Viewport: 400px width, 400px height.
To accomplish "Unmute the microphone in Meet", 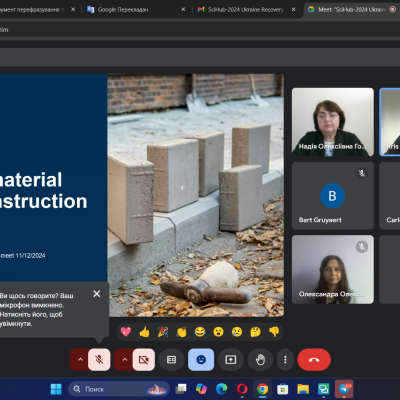I will (x=99, y=360).
